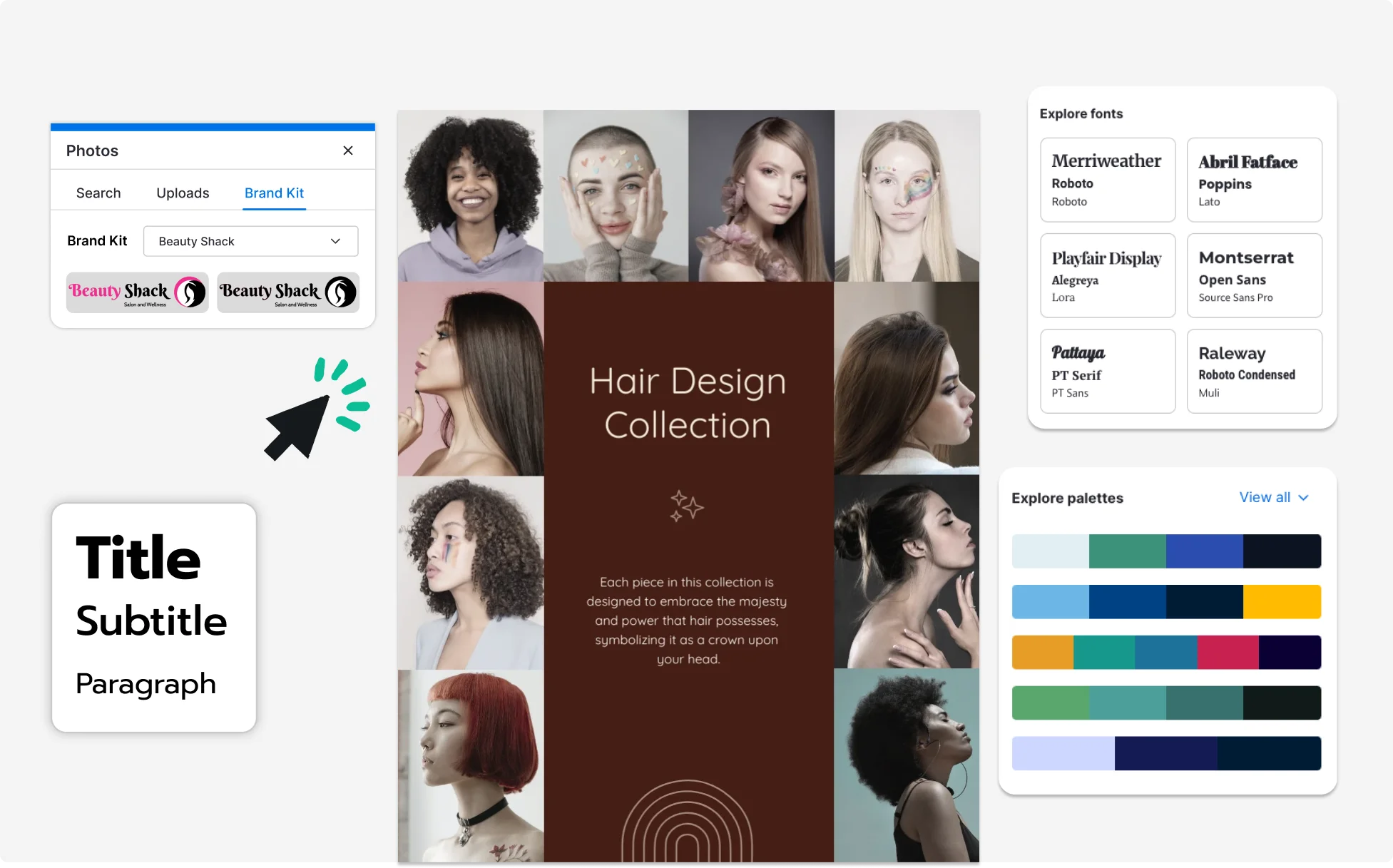1393x868 pixels.
Task: Click the Paragraph text style
Action: pos(146,684)
